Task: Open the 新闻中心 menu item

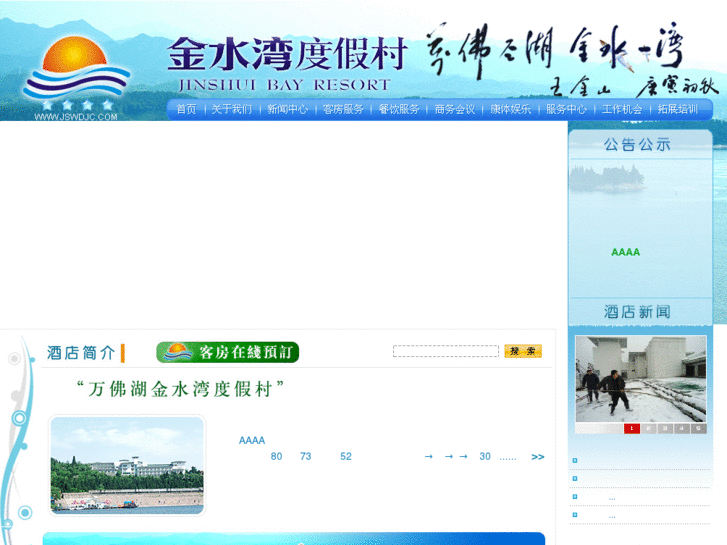Action: (x=287, y=109)
